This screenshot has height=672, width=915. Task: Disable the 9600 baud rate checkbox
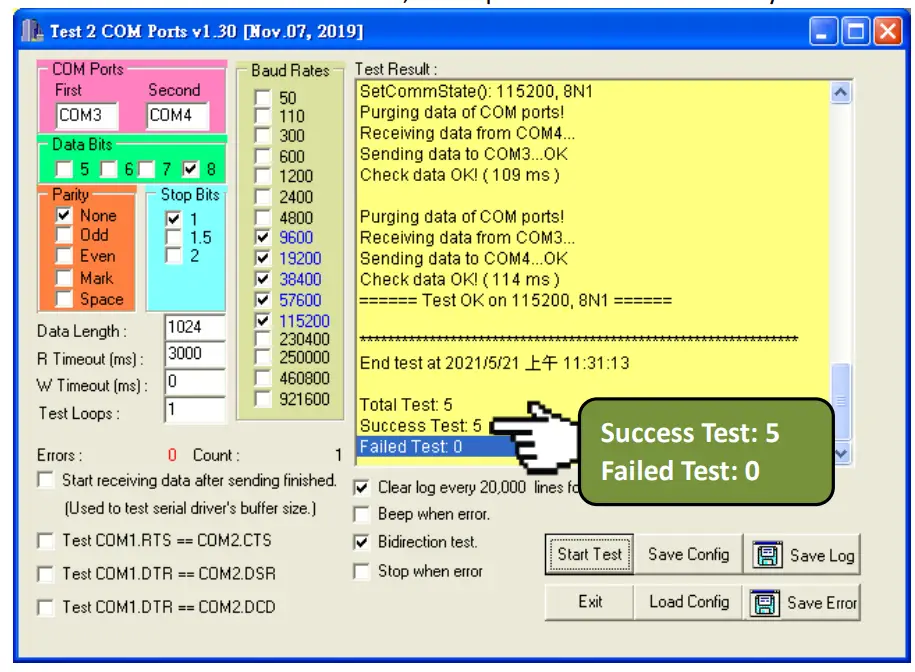[x=263, y=237]
